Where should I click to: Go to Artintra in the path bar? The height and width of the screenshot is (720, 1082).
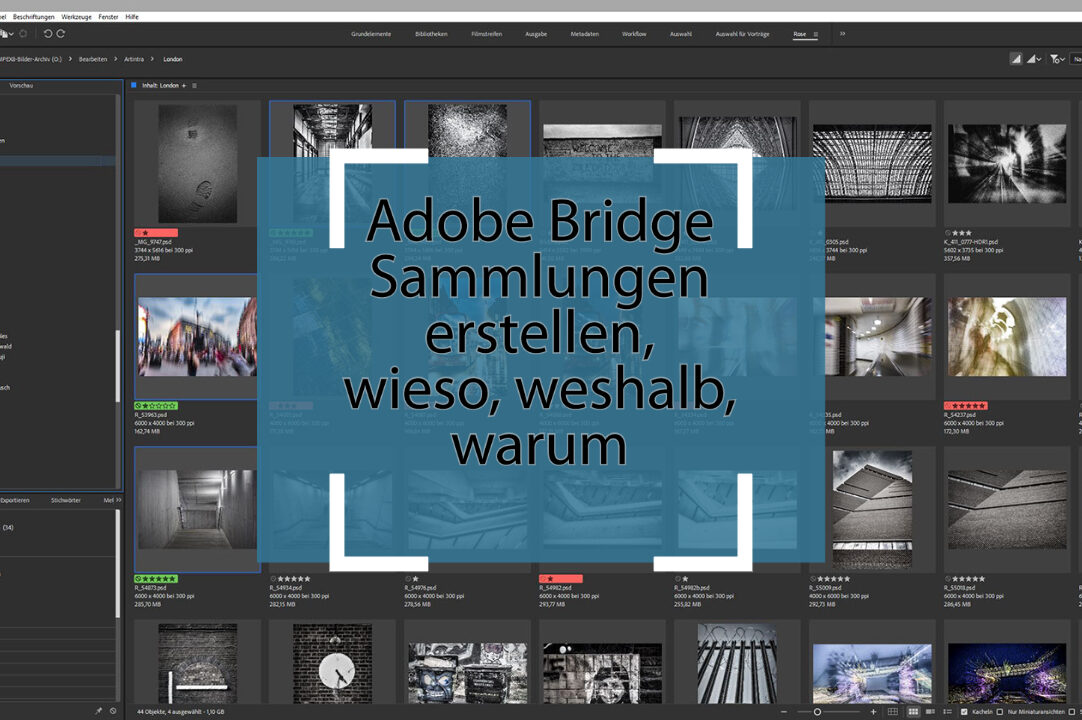pos(134,59)
